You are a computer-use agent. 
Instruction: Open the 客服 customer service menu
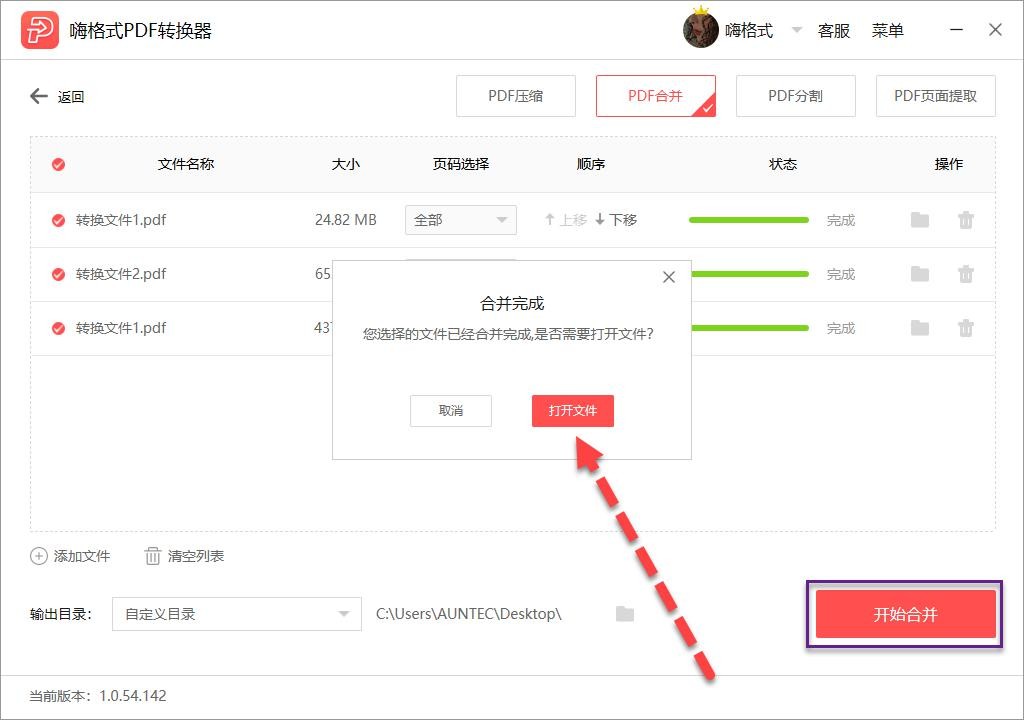pos(834,31)
